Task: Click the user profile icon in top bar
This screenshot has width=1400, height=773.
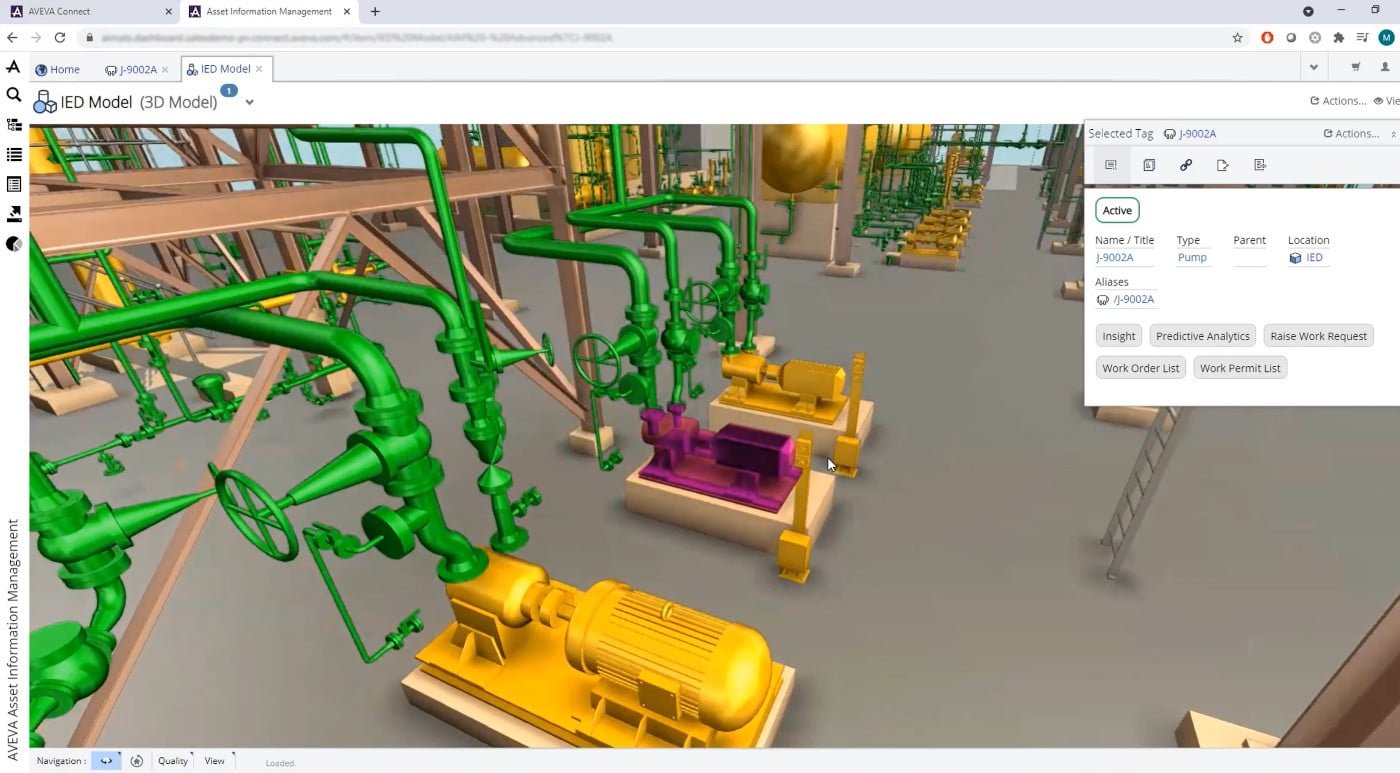Action: pyautogui.click(x=1386, y=68)
